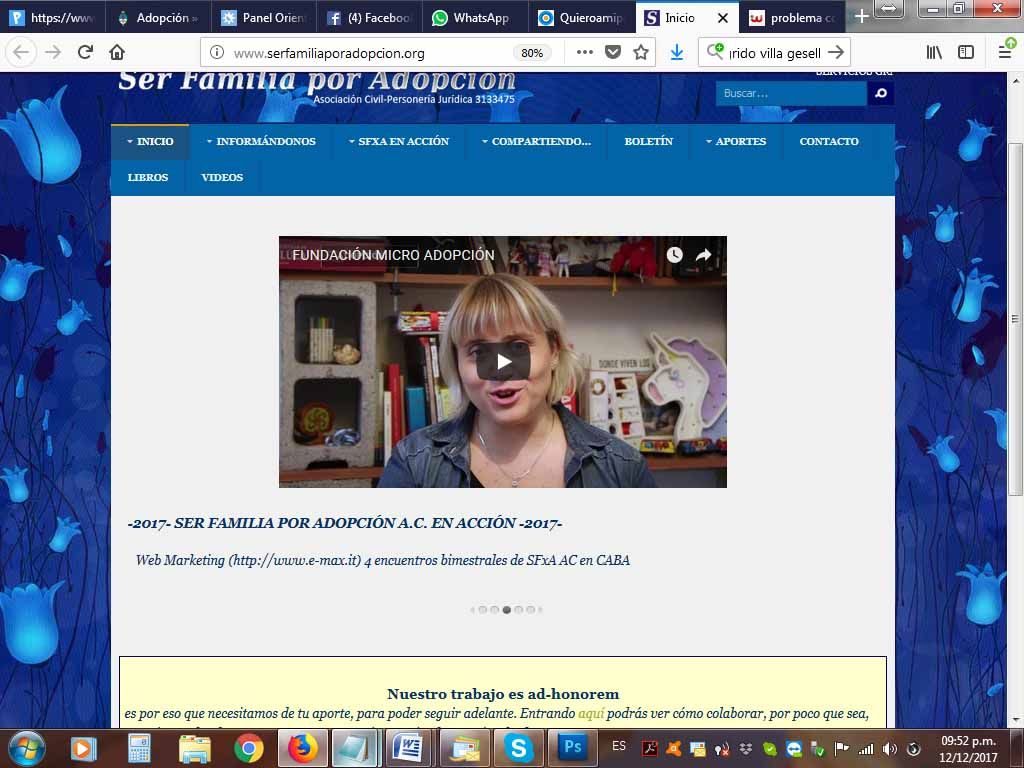Click the 'Nuestro trabajo es ad-honorem' heading
The width and height of the screenshot is (1024, 768).
pyautogui.click(x=503, y=694)
